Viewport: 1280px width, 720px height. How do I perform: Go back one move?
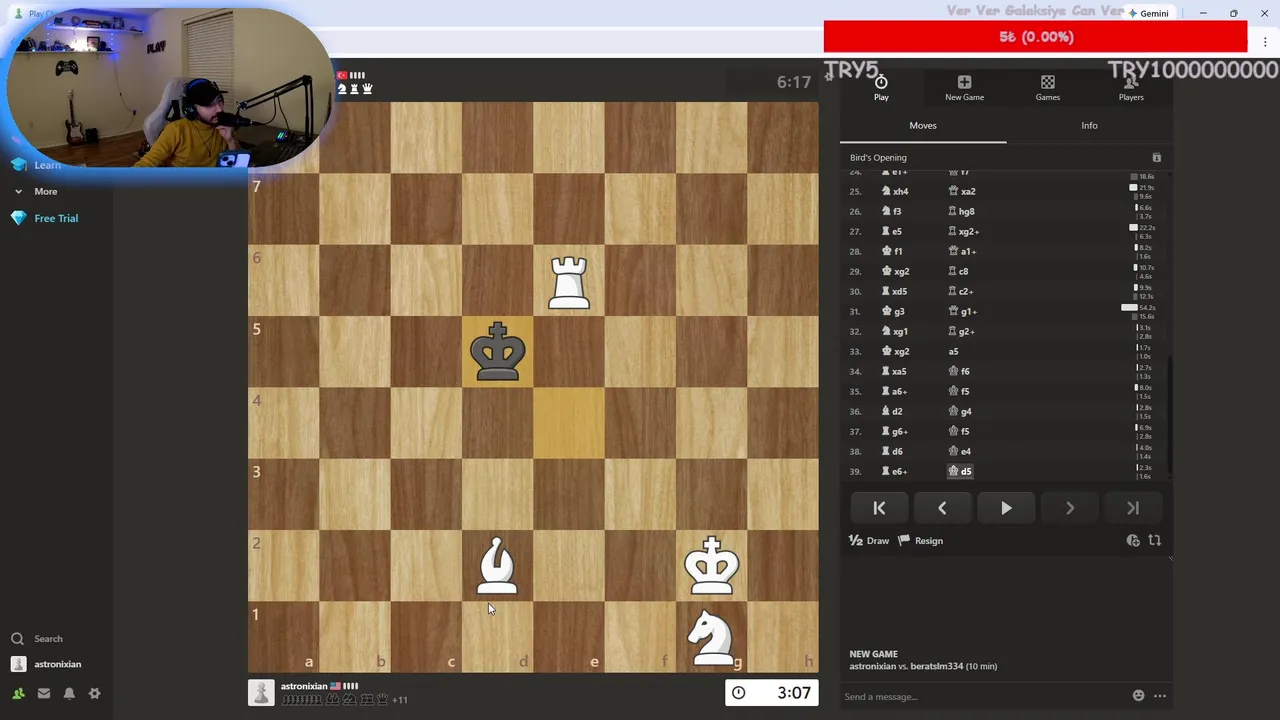coord(942,508)
